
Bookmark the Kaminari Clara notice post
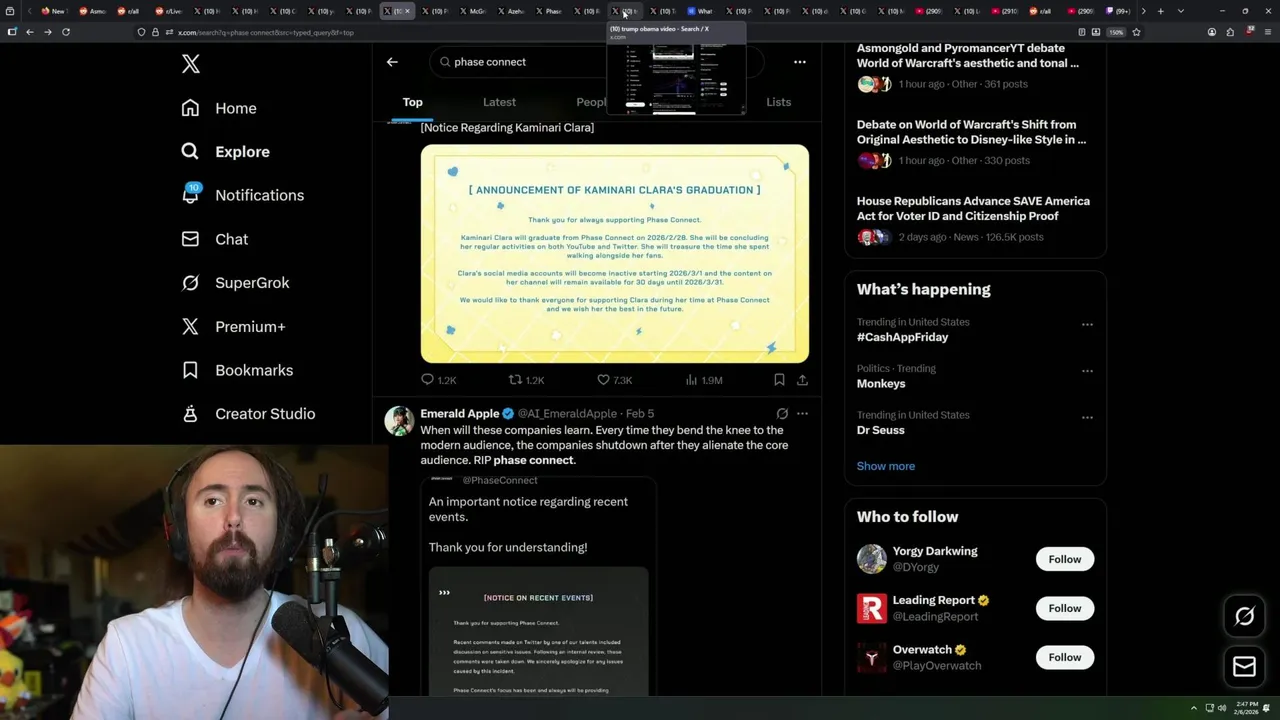point(779,380)
